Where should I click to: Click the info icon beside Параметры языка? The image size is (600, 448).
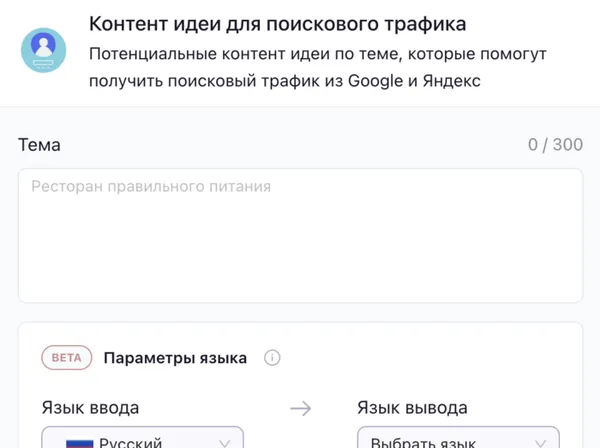pos(272,358)
